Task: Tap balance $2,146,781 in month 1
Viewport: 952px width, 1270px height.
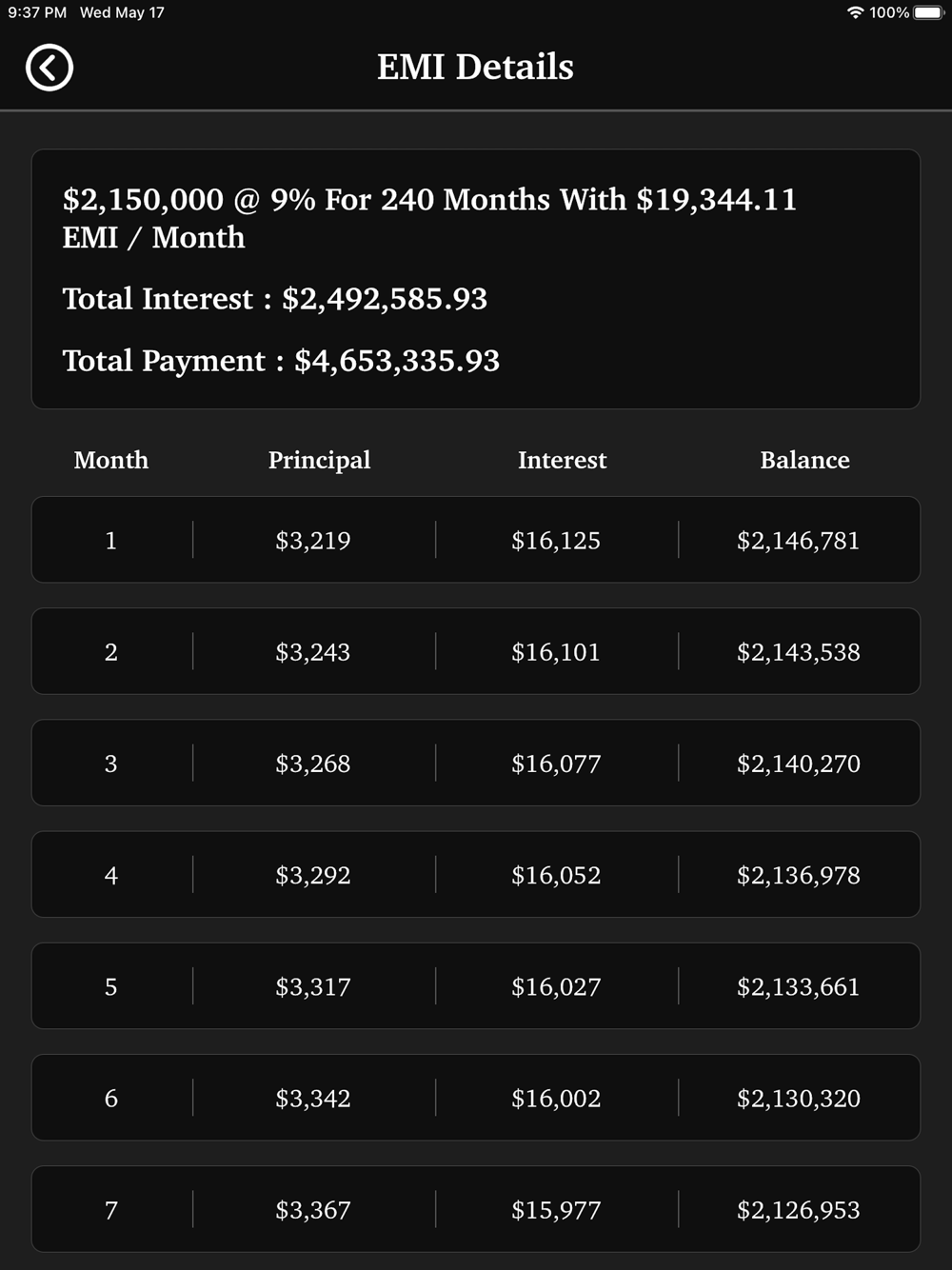Action: tap(799, 541)
